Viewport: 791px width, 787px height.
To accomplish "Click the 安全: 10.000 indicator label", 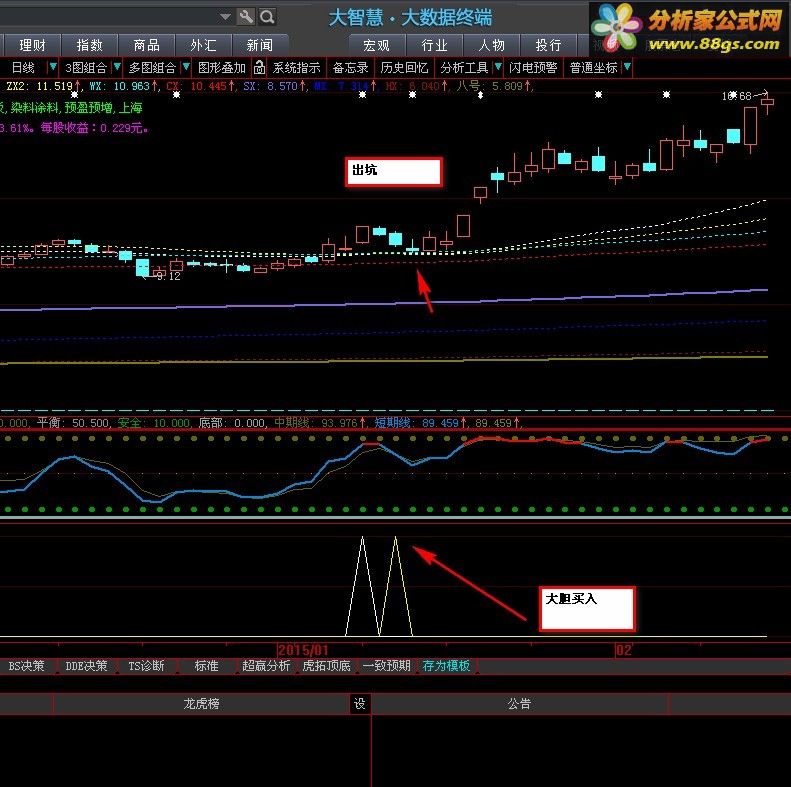I will [x=154, y=423].
